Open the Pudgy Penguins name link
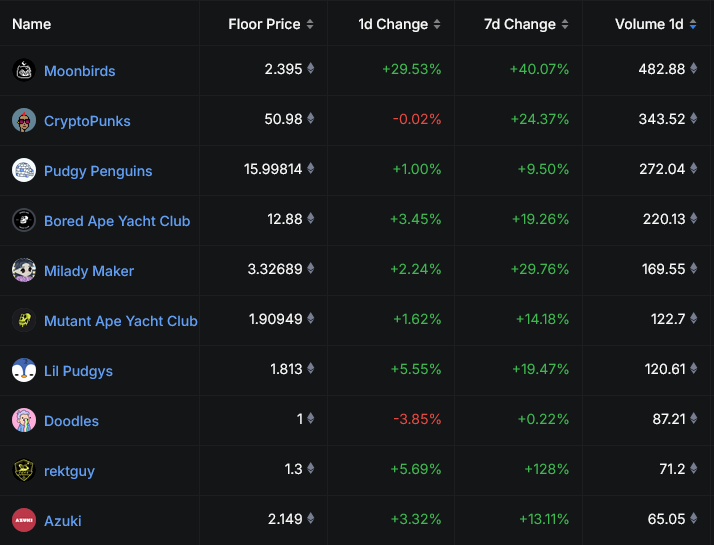Image resolution: width=714 pixels, height=545 pixels. 98,171
